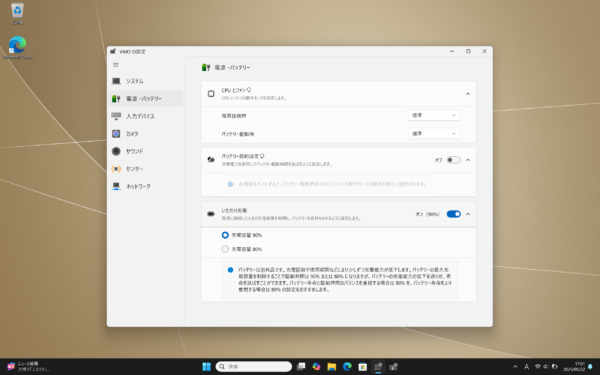Switch to サウンド settings
The height and width of the screenshot is (375, 600).
146,152
